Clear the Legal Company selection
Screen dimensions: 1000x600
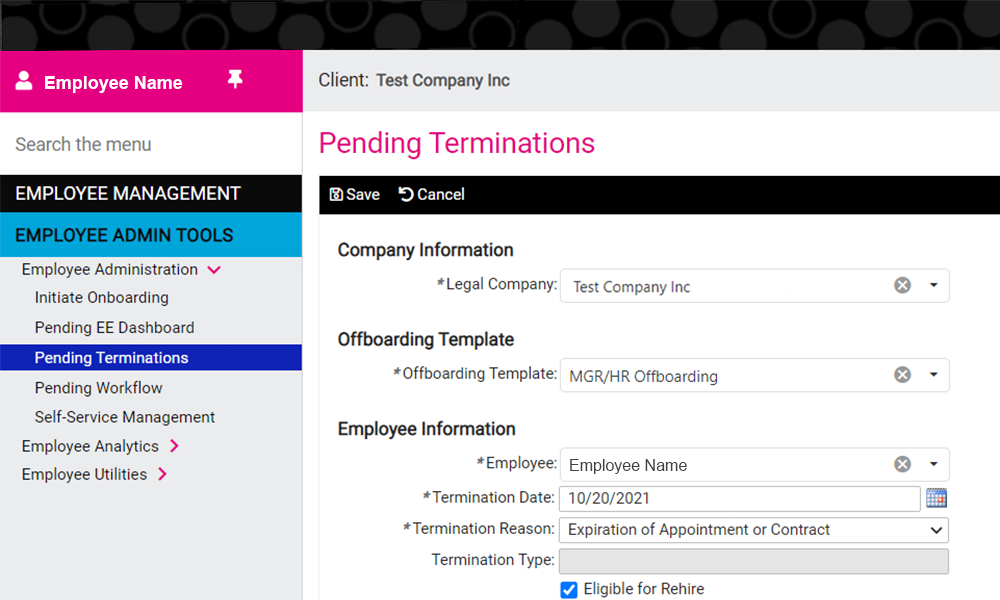coord(902,286)
